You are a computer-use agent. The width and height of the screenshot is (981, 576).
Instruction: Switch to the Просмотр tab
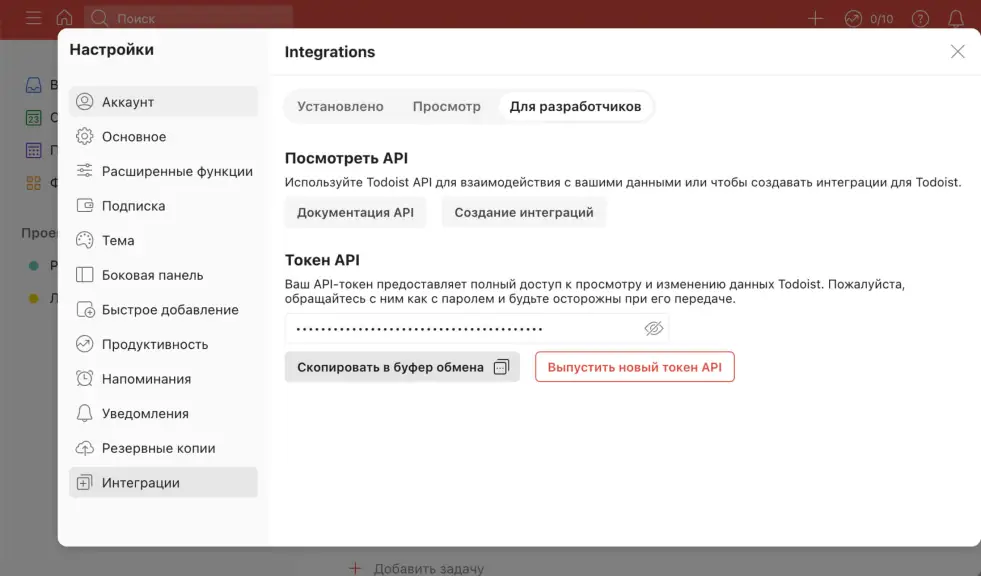pos(446,106)
